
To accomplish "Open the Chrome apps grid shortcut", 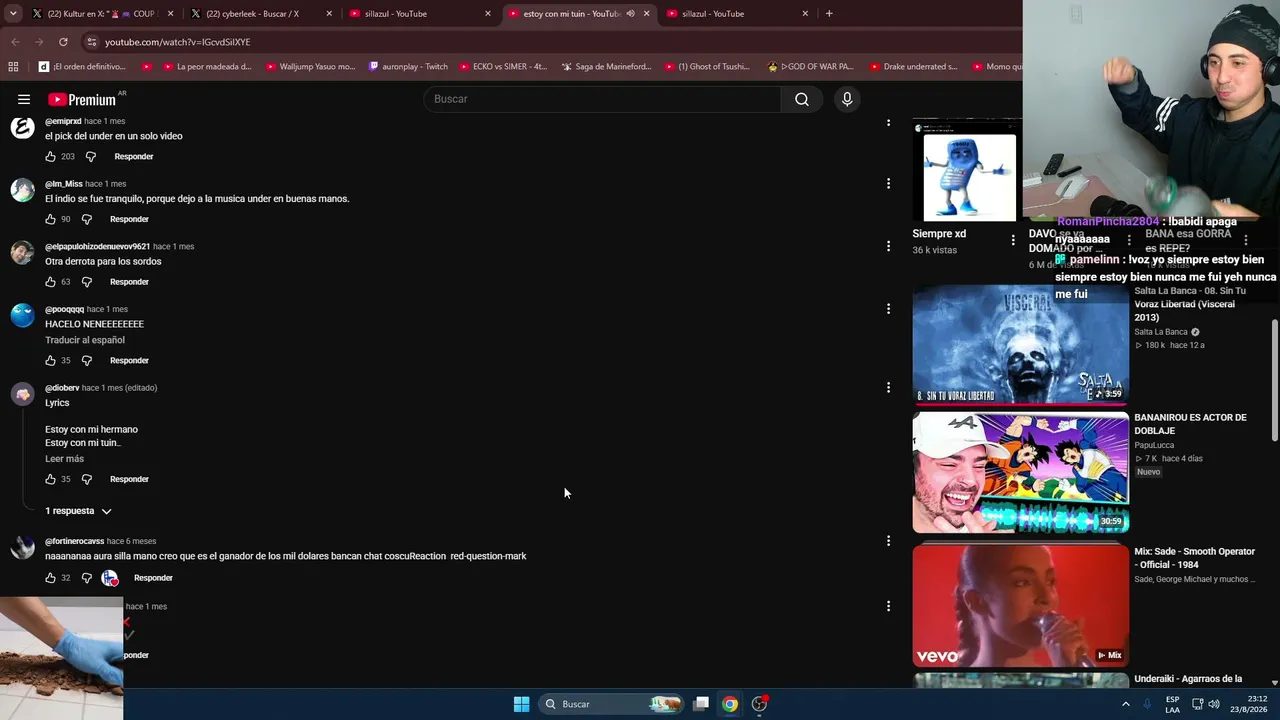I will pyautogui.click(x=13, y=67).
